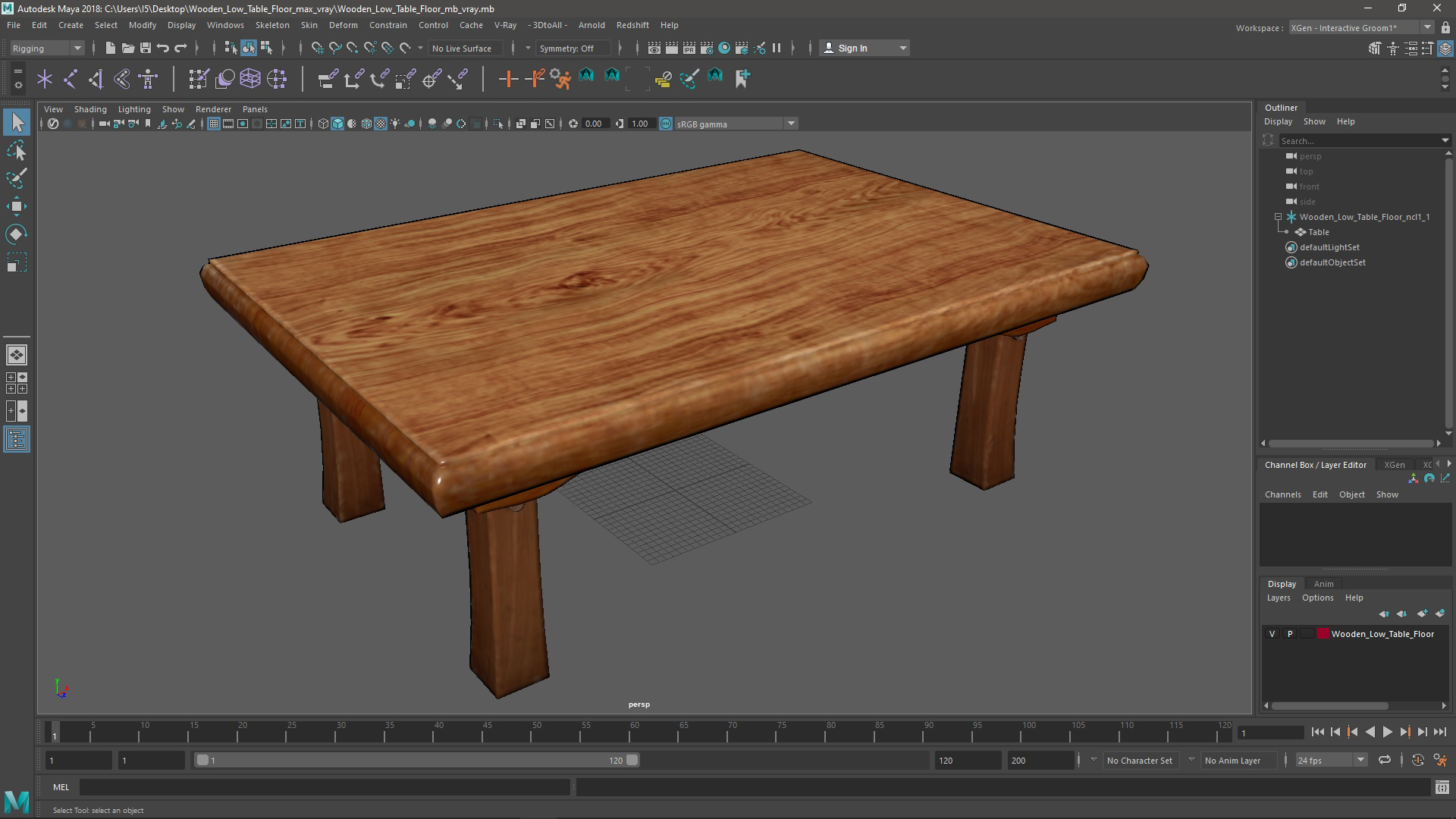Toggle the P playback box of the layer
This screenshot has width=1456, height=819.
(1289, 634)
